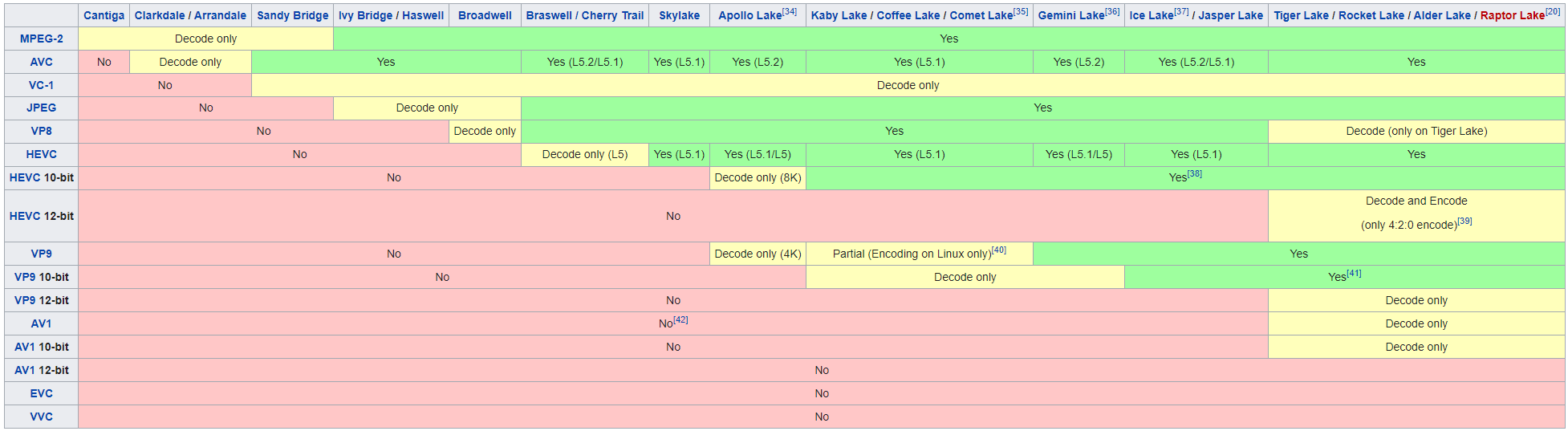Screen dimensions: 1568x431
Task: Open footnote [39] after 4:2:0 encode
Action: click(x=1464, y=221)
